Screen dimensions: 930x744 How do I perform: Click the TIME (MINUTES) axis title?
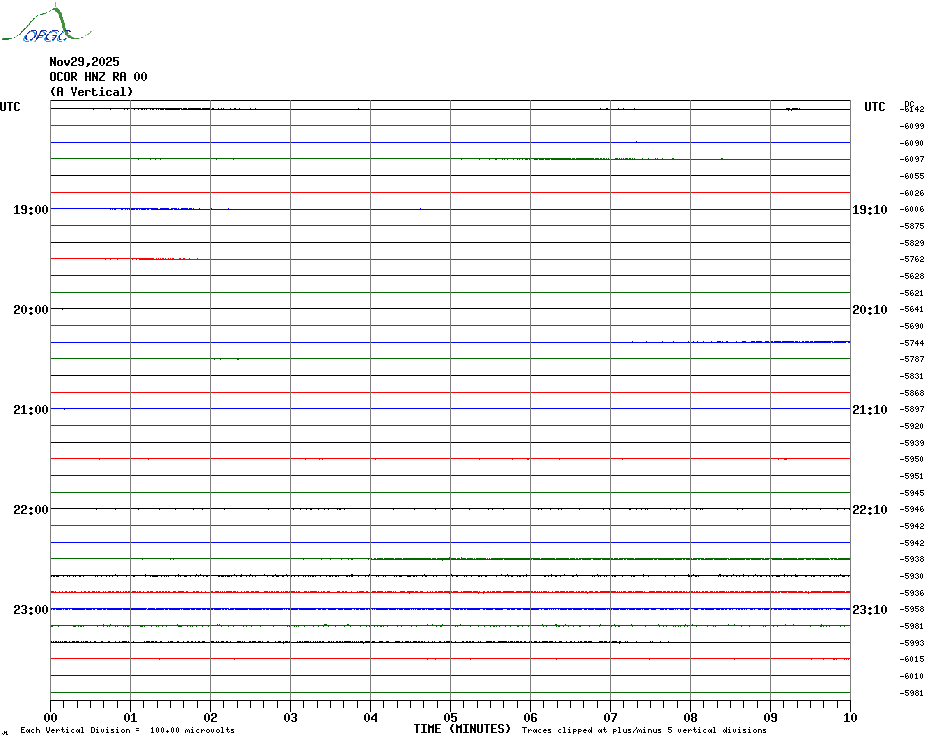pos(462,729)
